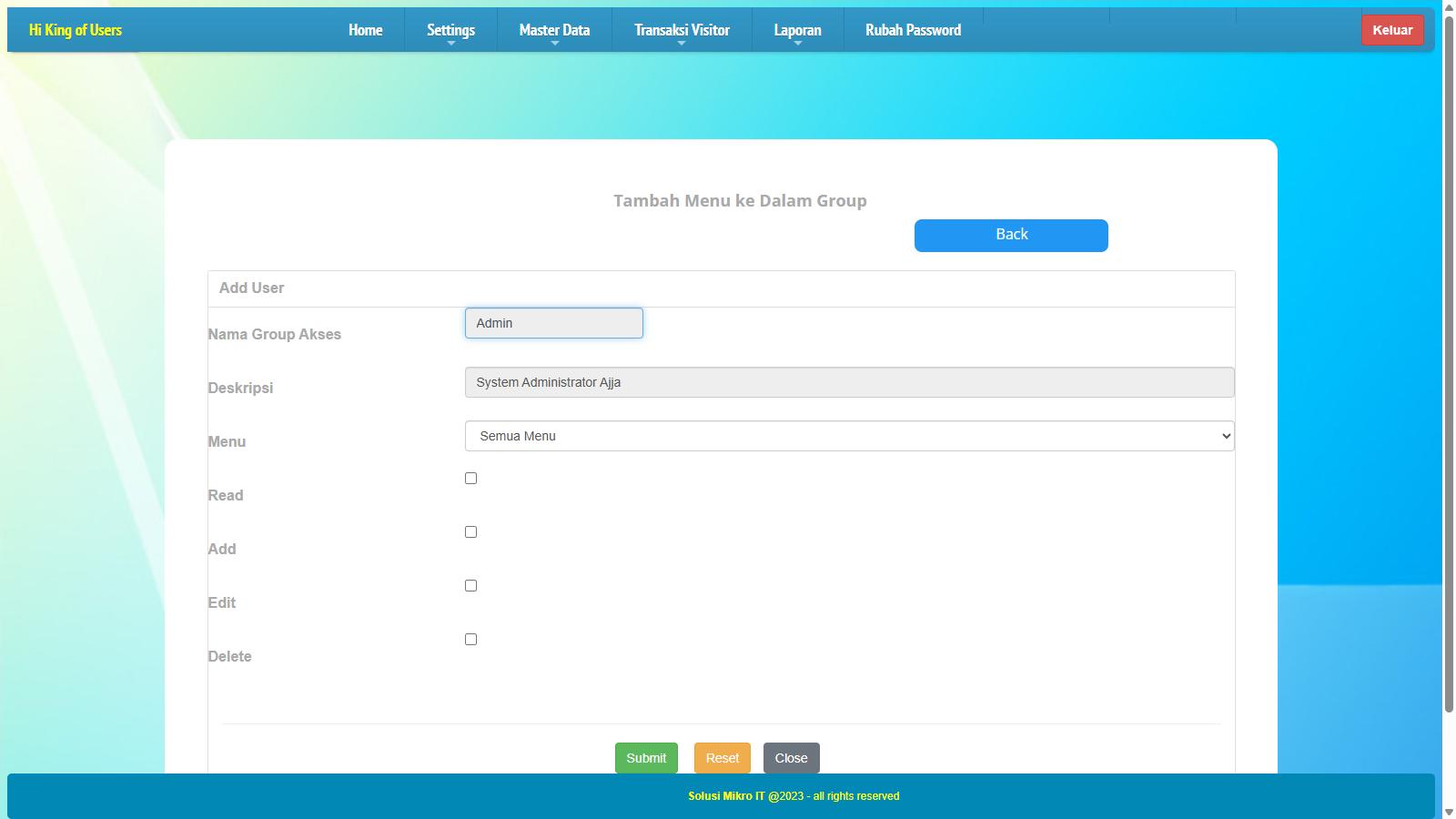1456x819 pixels.
Task: Enable the Add permission checkbox
Action: tap(470, 532)
